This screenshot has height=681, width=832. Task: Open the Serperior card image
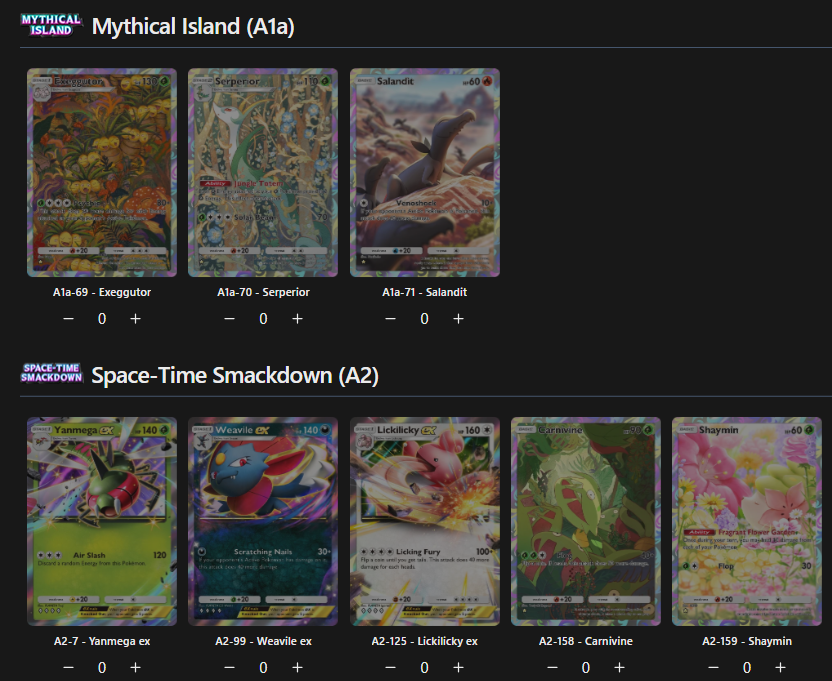click(x=263, y=173)
